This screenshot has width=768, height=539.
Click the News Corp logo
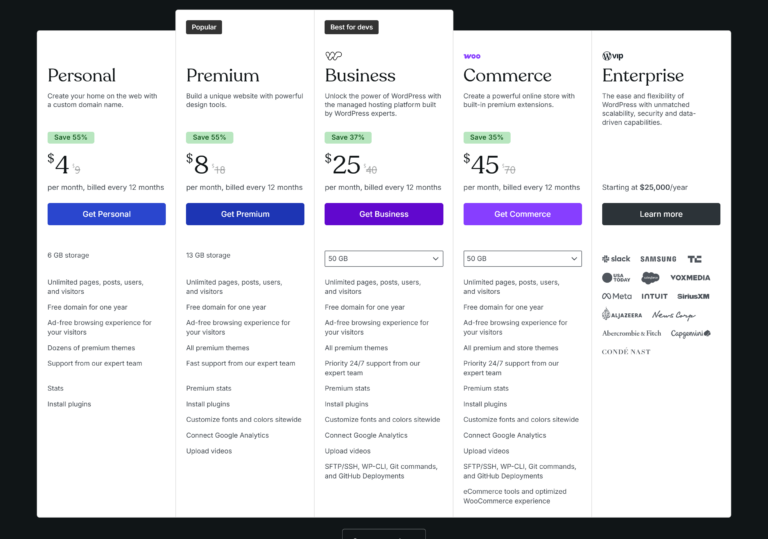[673, 315]
